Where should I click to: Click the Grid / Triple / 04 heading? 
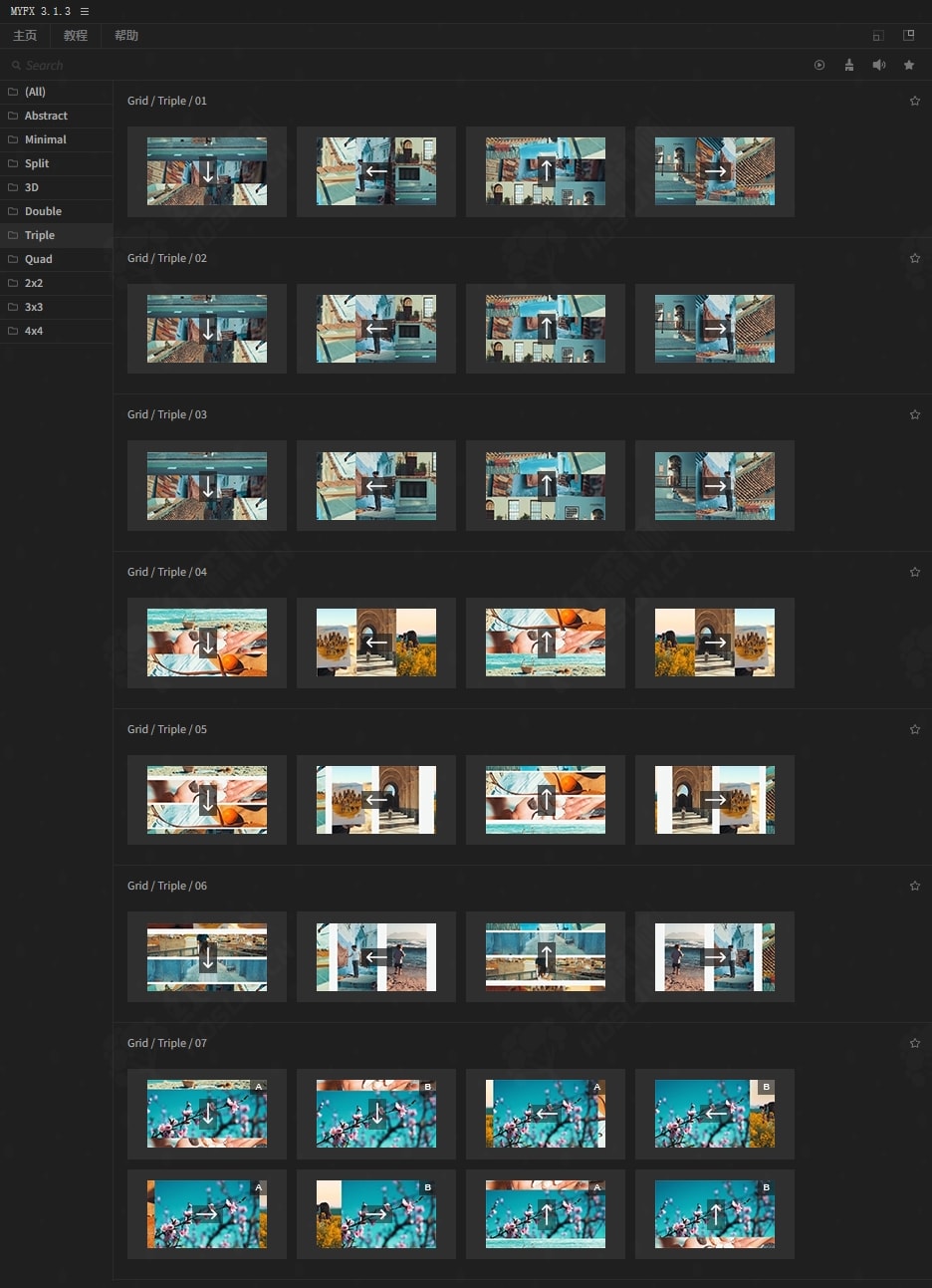coord(167,572)
